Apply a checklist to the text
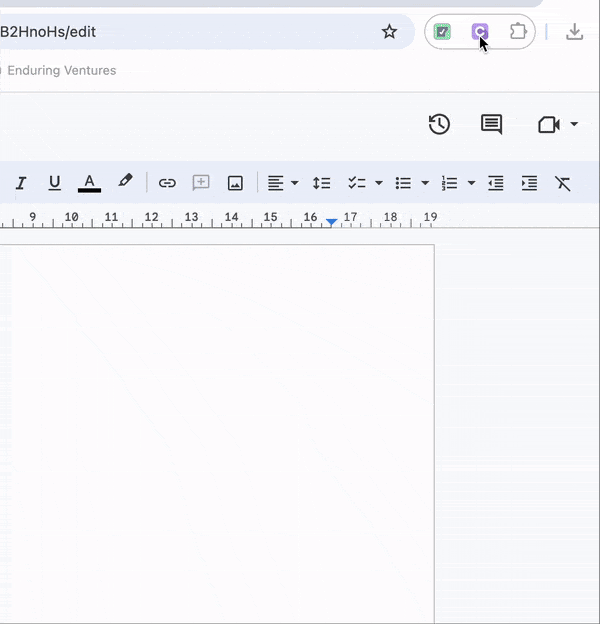 (357, 183)
